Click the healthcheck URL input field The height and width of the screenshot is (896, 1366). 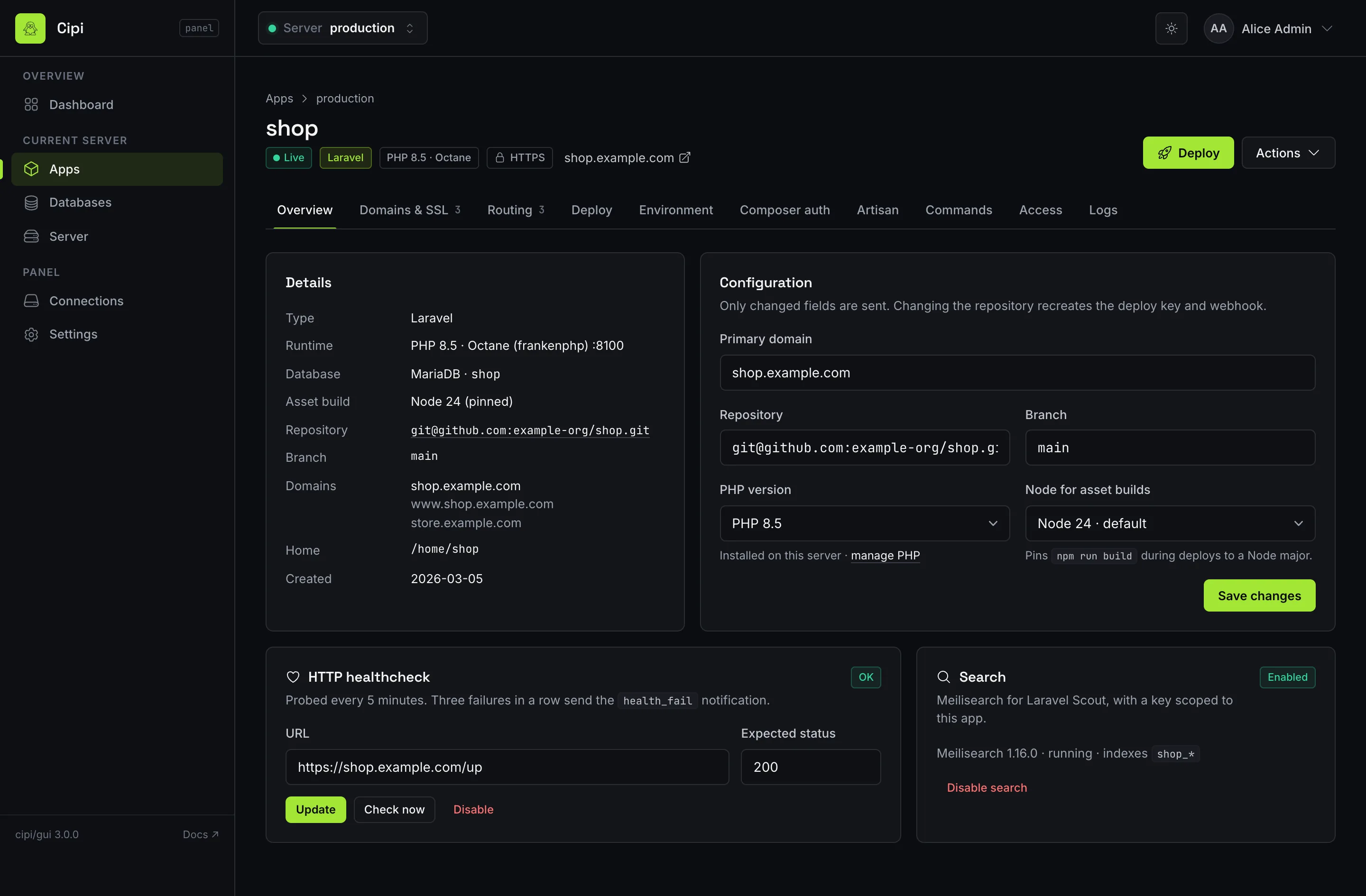(507, 767)
